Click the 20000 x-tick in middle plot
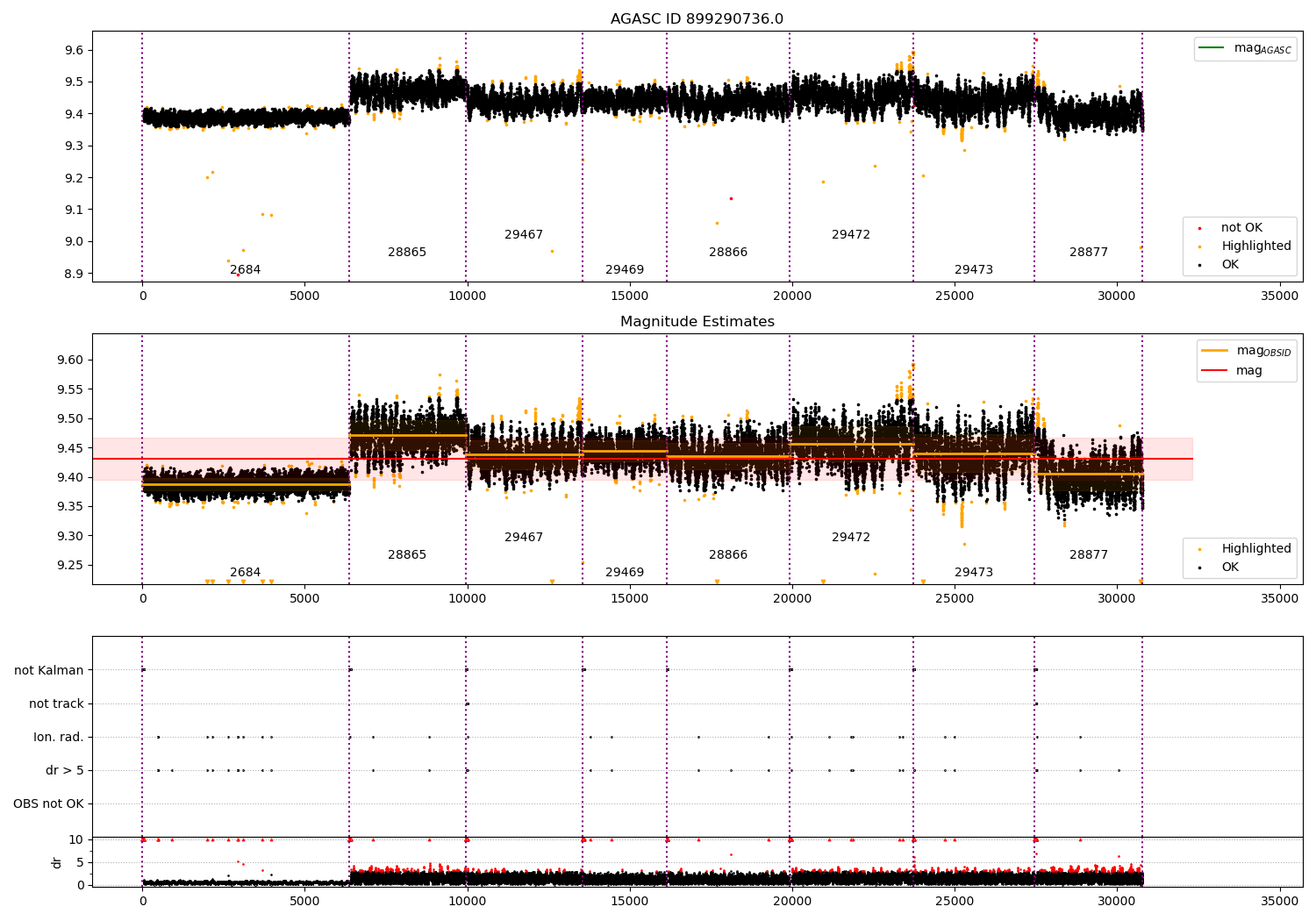Viewport: 1316px width, 921px height. (791, 599)
